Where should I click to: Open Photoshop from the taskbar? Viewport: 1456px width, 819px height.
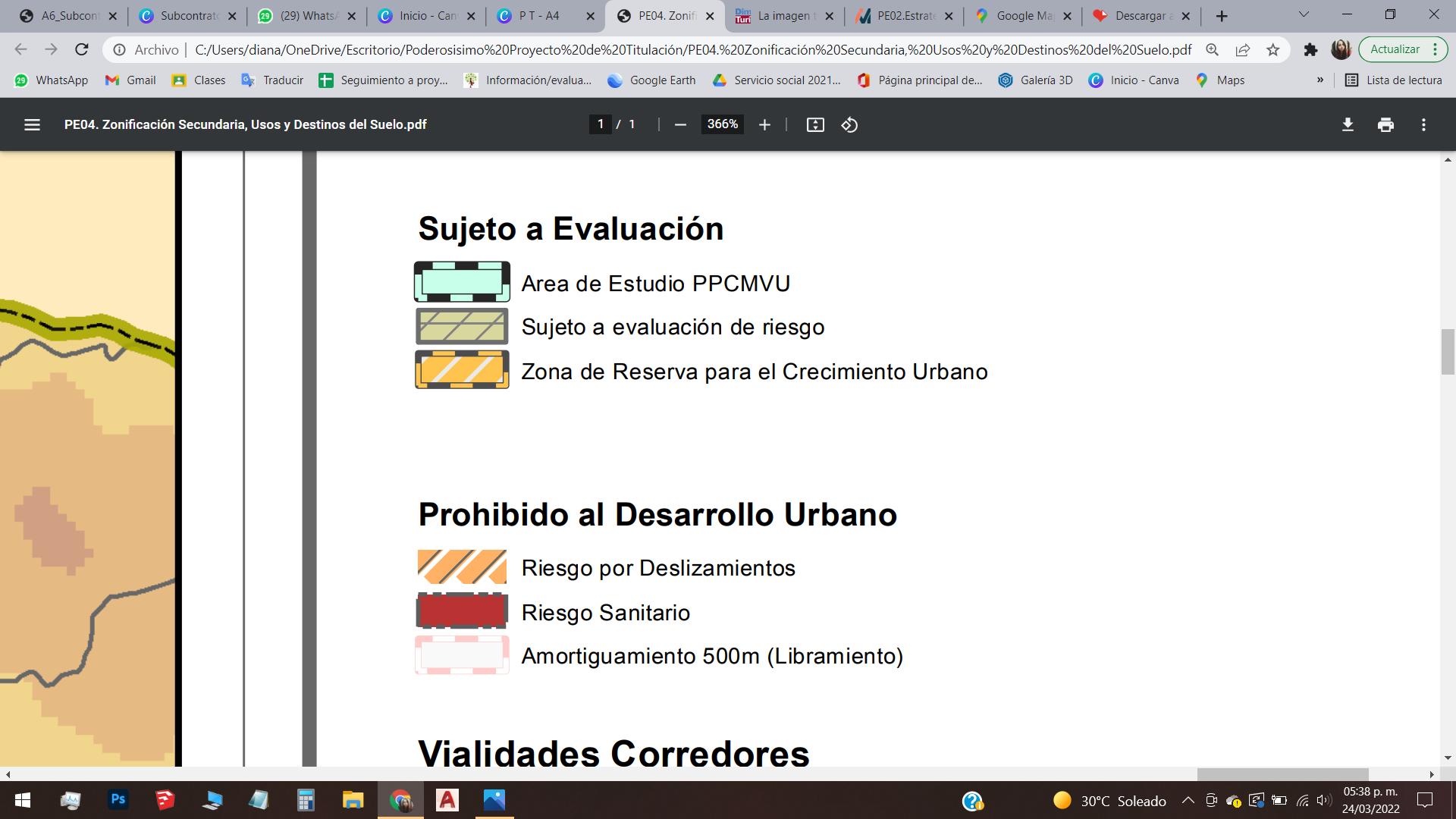click(x=118, y=800)
